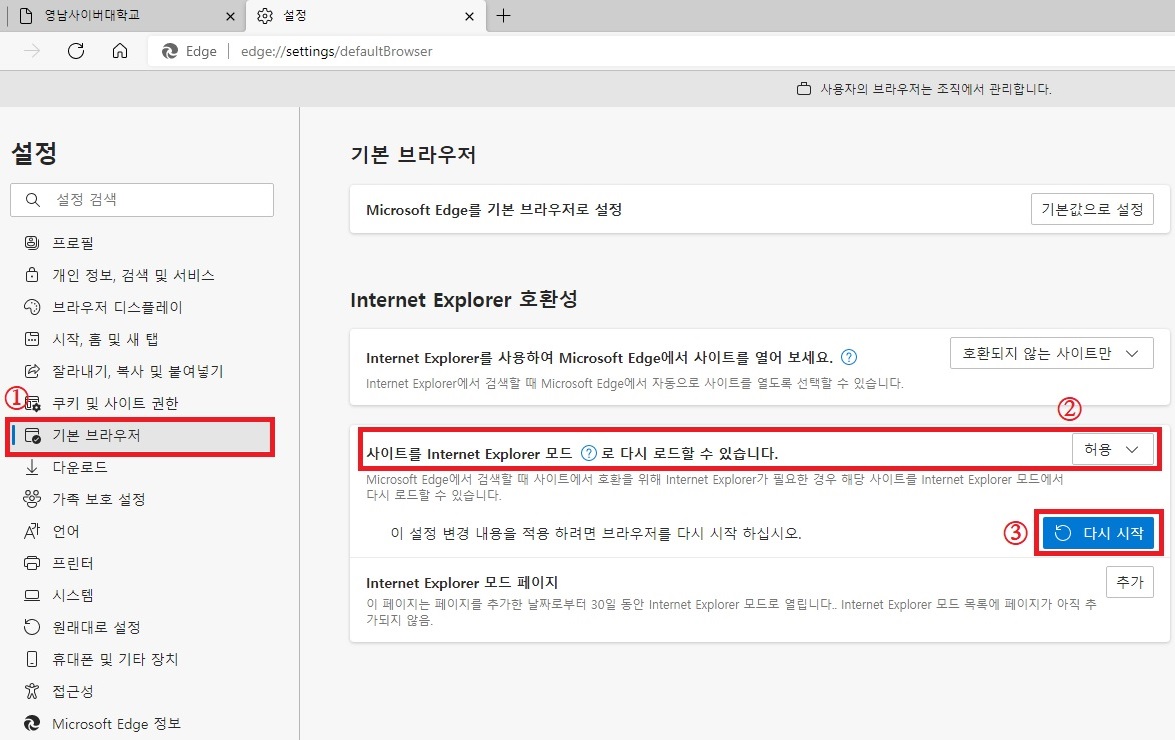Click the briefcase icon in managed notice

pyautogui.click(x=804, y=89)
